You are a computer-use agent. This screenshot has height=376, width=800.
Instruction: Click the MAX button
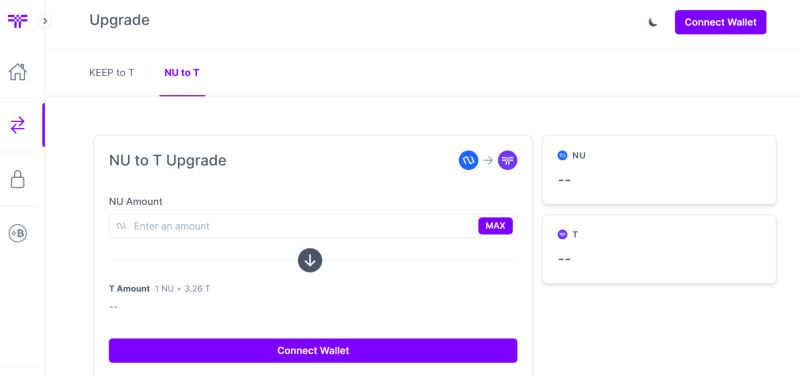tap(495, 225)
